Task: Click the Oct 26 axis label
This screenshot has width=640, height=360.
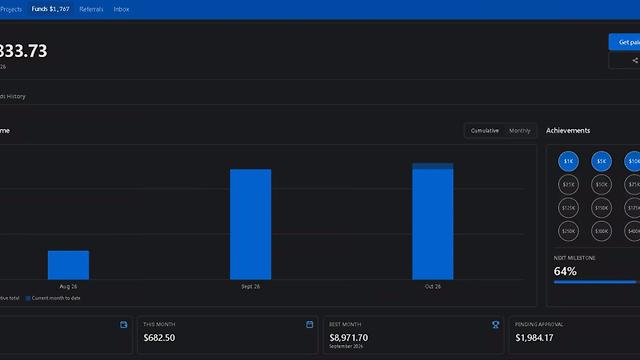Action: pos(433,287)
